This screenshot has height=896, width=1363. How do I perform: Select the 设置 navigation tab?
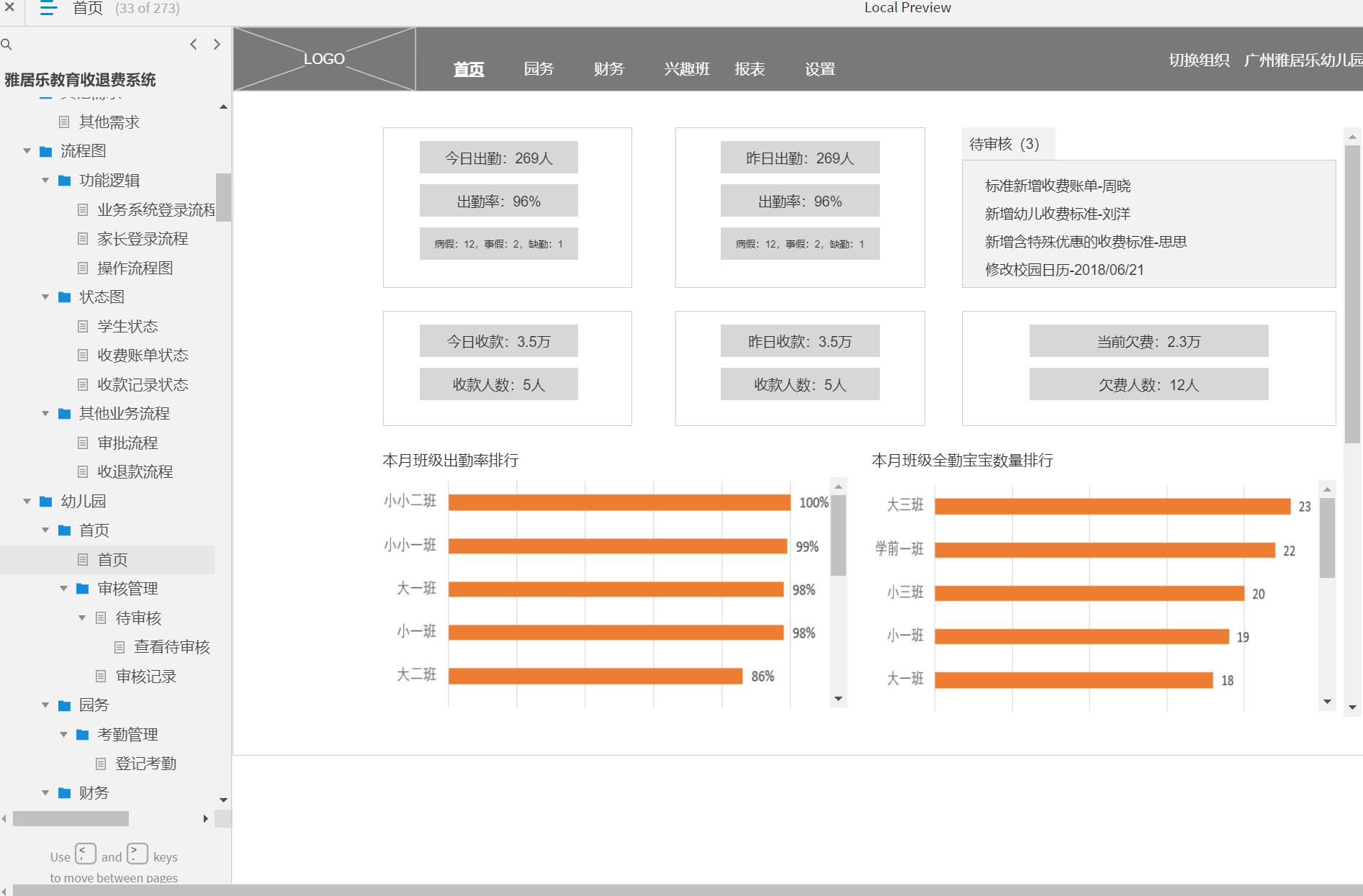[820, 69]
